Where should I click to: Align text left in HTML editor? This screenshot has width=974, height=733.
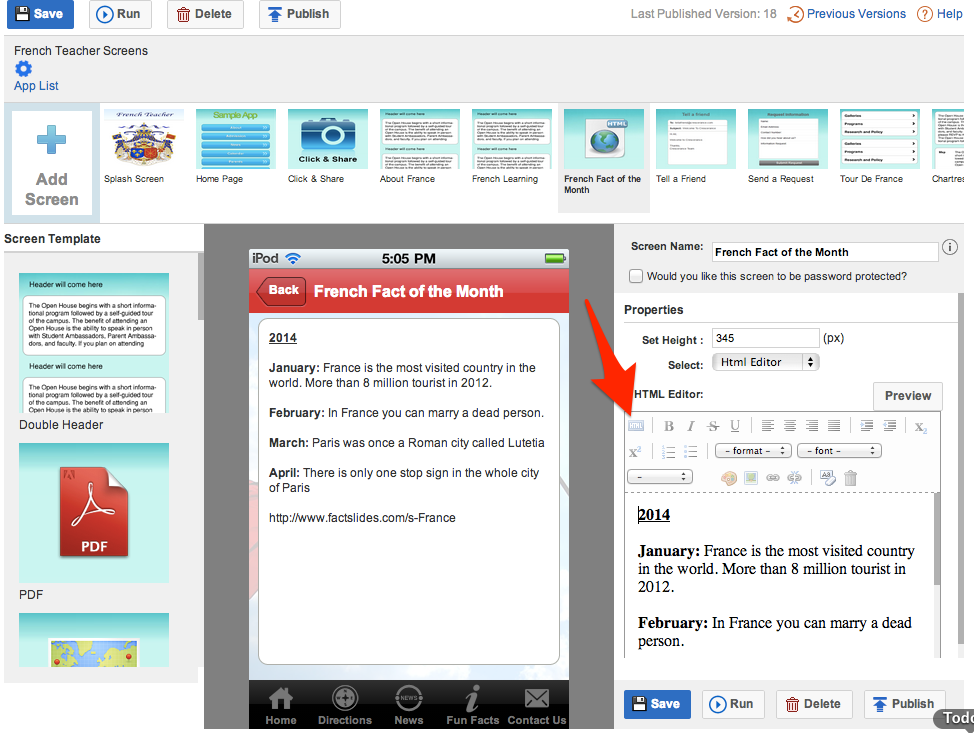[768, 426]
